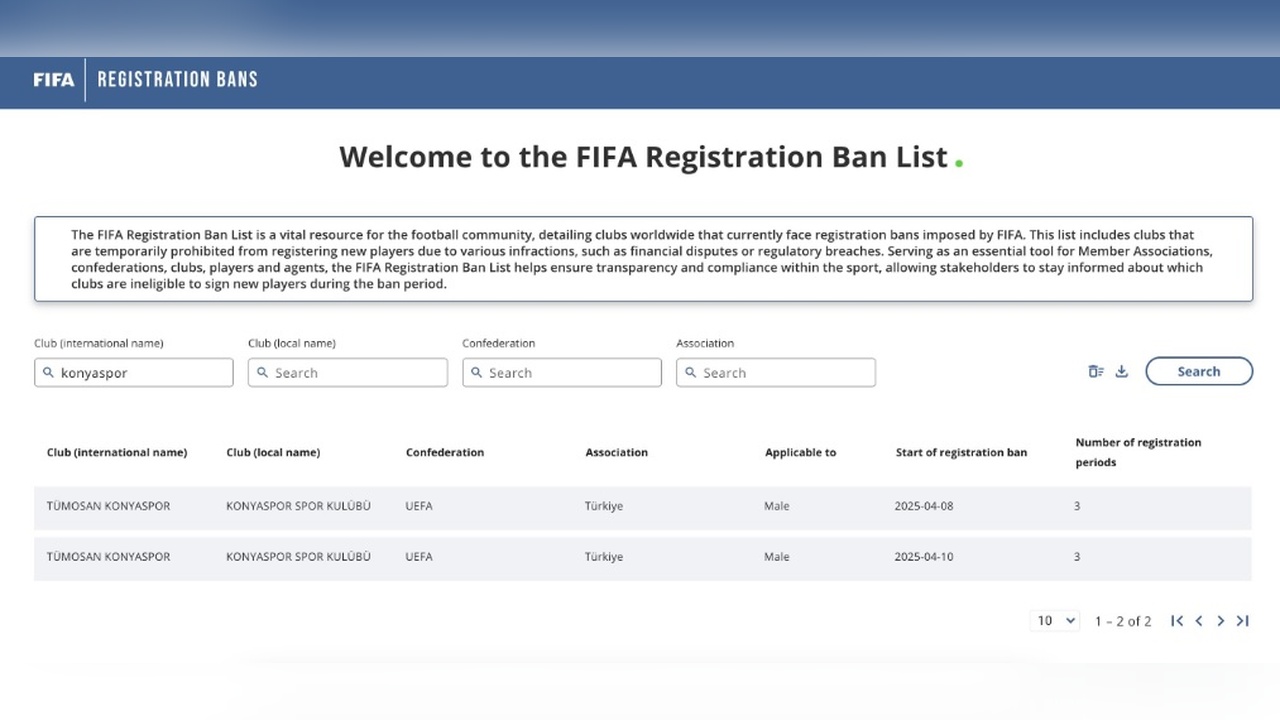The width and height of the screenshot is (1280, 720).
Task: Click the clear filters icon
Action: pyautogui.click(x=1096, y=371)
